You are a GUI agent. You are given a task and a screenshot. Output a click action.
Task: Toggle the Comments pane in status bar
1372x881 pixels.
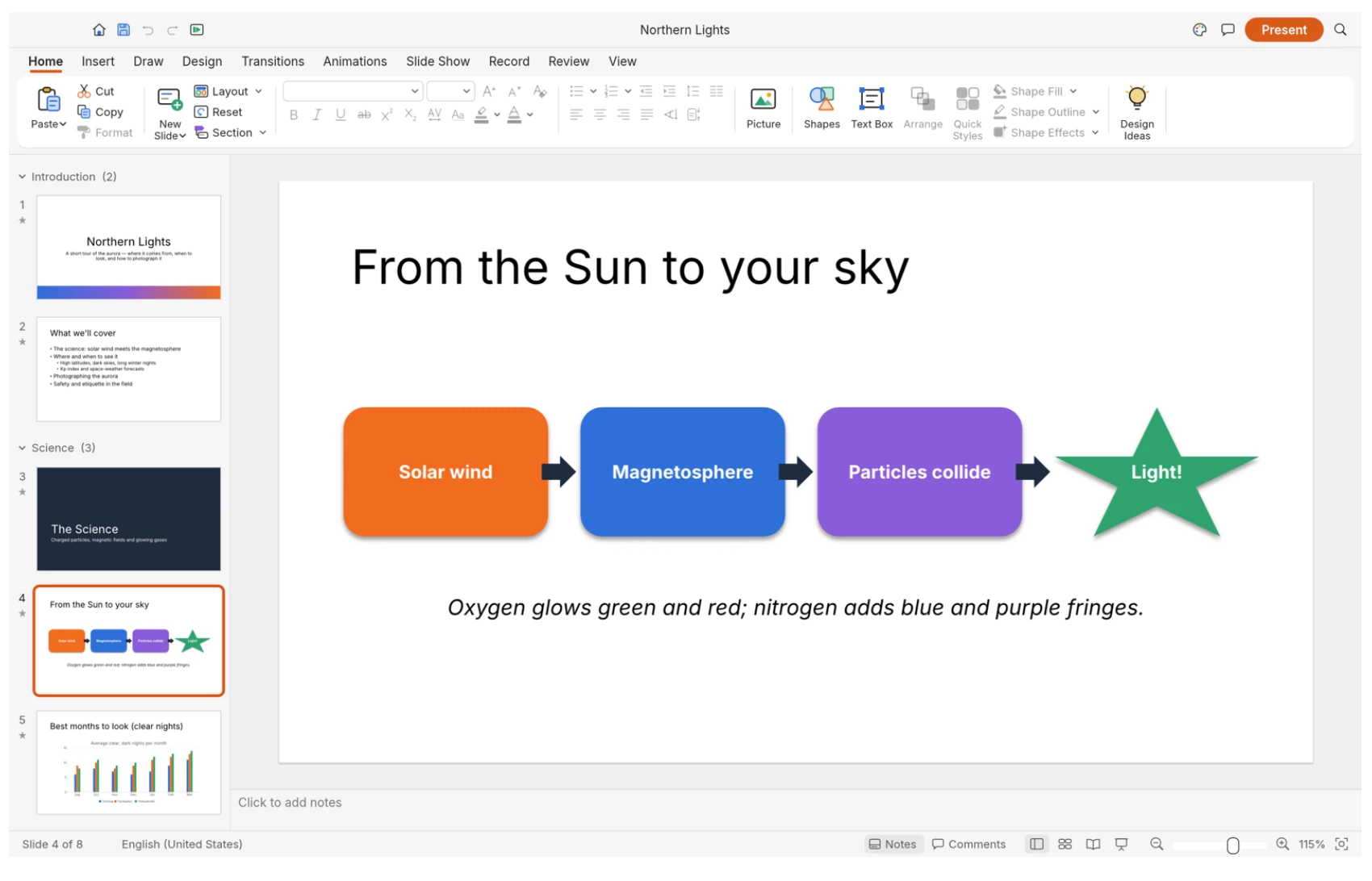point(969,844)
